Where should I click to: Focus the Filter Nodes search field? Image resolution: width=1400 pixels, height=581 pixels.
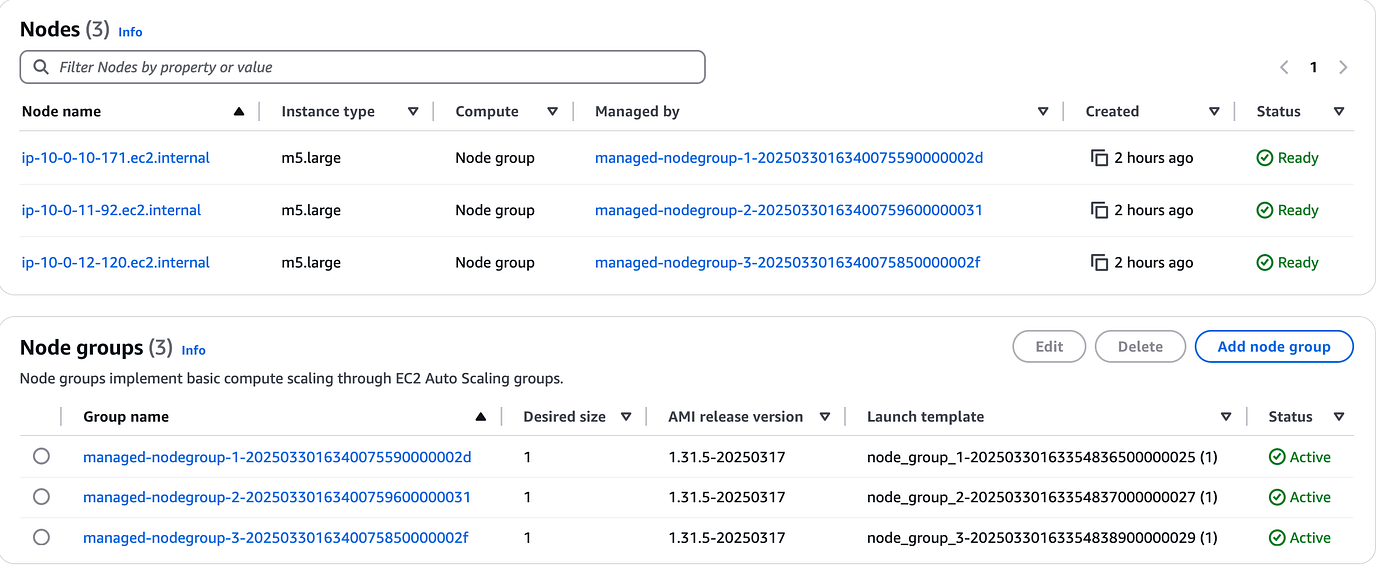[363, 67]
